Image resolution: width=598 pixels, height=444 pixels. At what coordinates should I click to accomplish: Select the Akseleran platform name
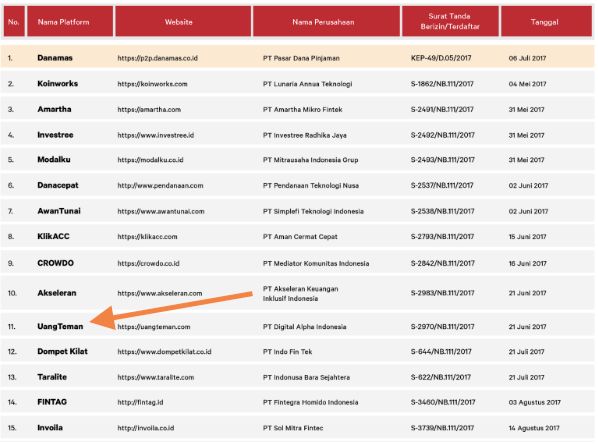tap(57, 293)
